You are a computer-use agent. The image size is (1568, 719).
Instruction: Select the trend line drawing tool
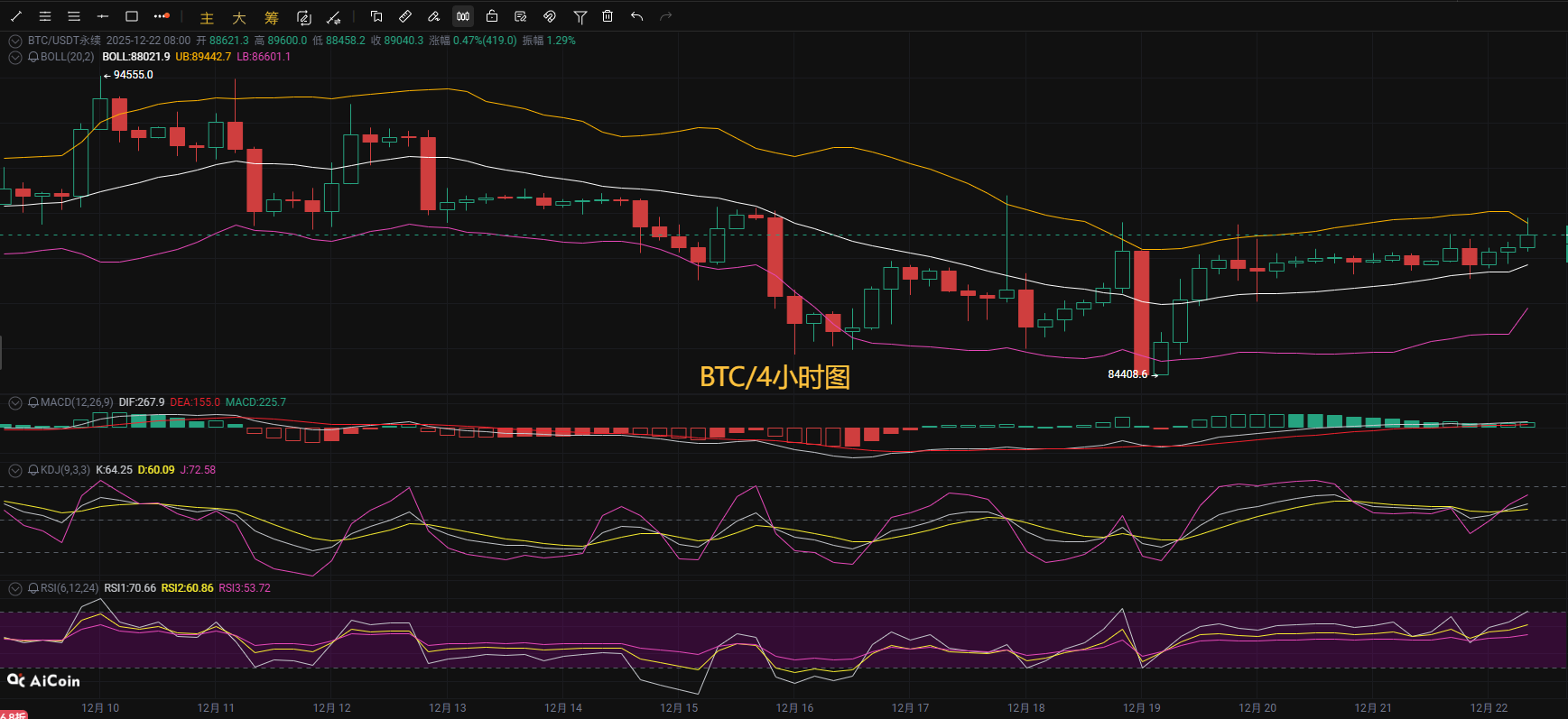[16, 16]
